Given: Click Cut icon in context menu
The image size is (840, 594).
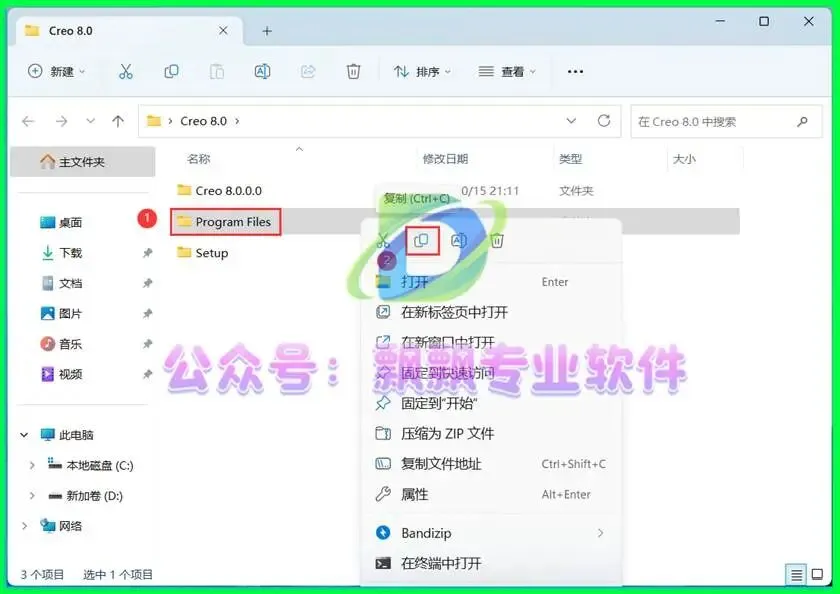Looking at the screenshot, I should tap(383, 240).
